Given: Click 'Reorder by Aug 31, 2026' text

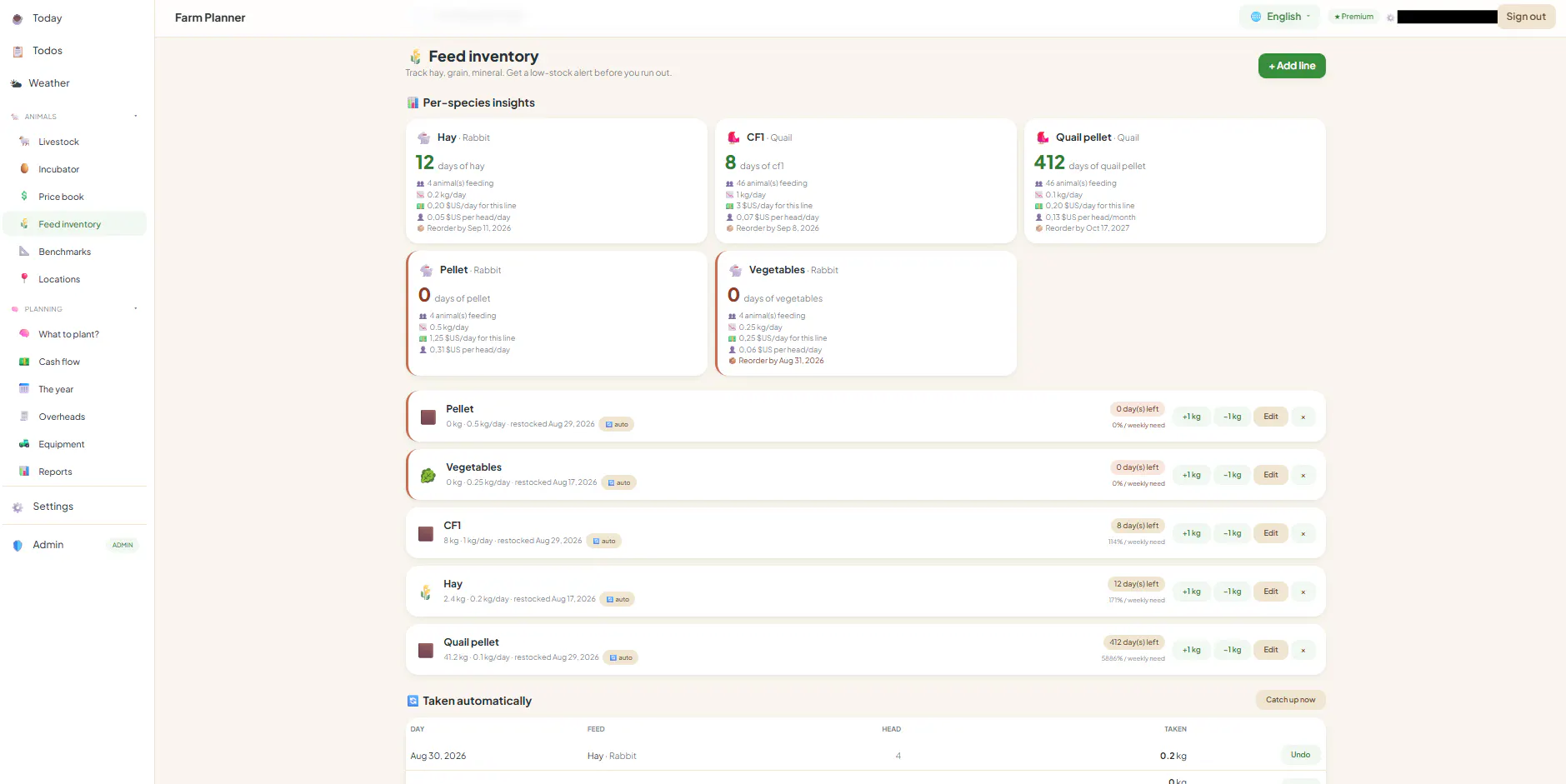Looking at the screenshot, I should click(x=781, y=361).
